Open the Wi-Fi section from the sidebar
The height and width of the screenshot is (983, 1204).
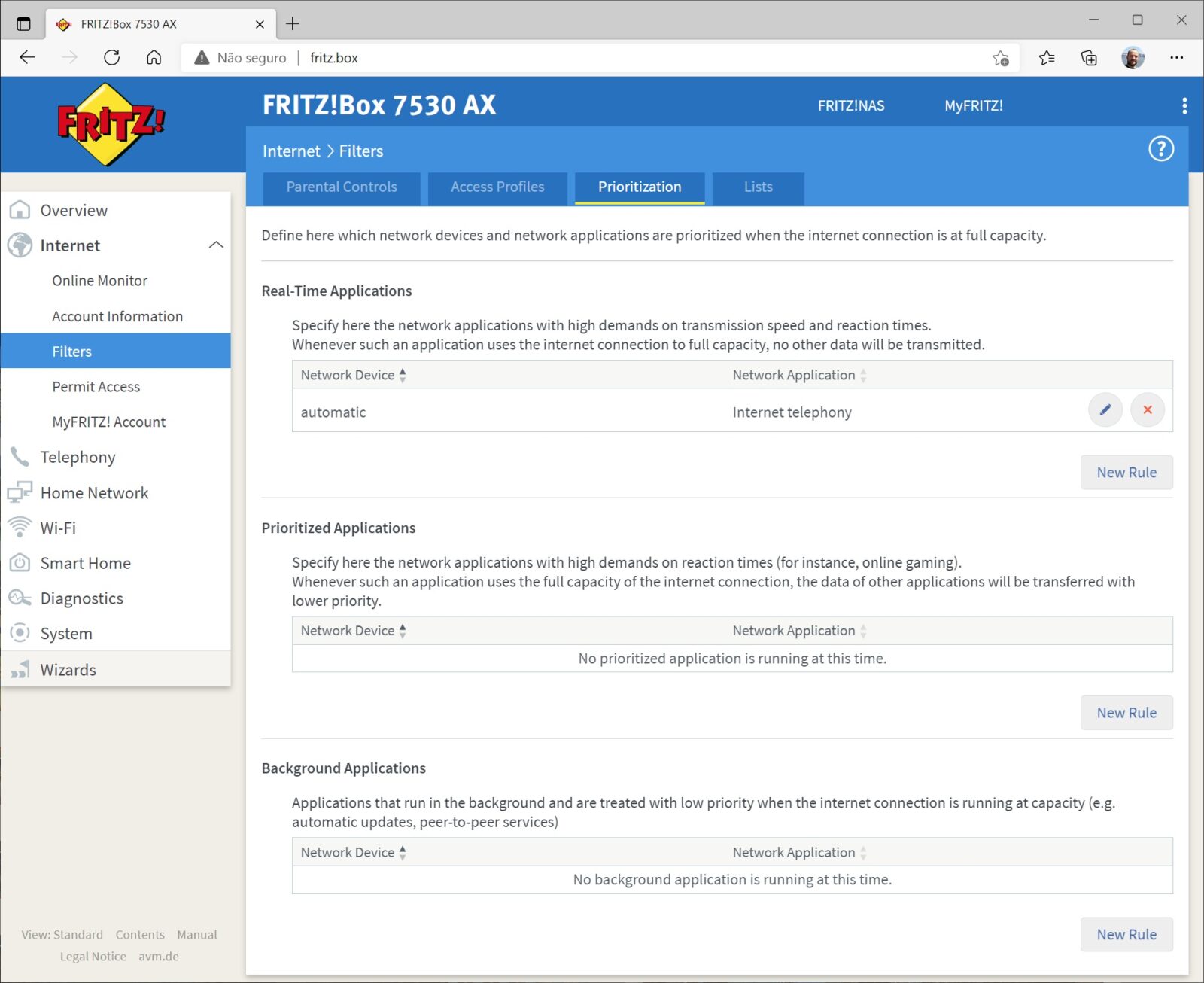tap(57, 528)
